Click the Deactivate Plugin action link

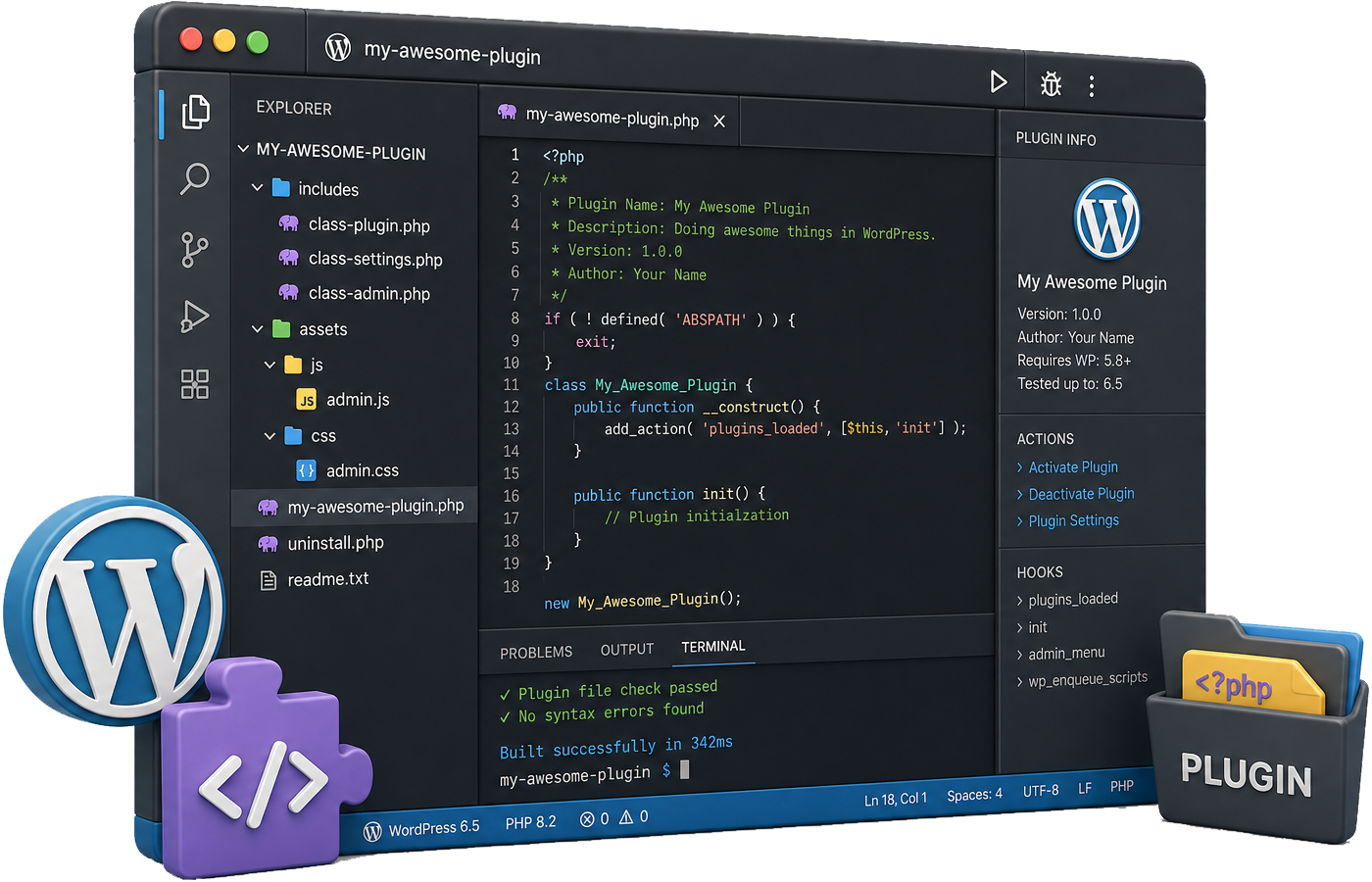pyautogui.click(x=1081, y=494)
